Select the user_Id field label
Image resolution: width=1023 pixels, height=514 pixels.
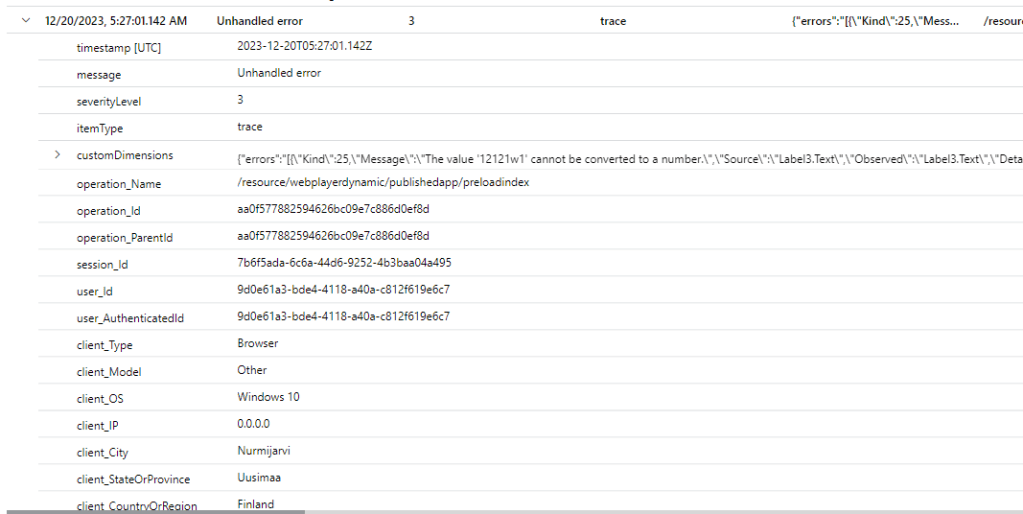tap(95, 291)
